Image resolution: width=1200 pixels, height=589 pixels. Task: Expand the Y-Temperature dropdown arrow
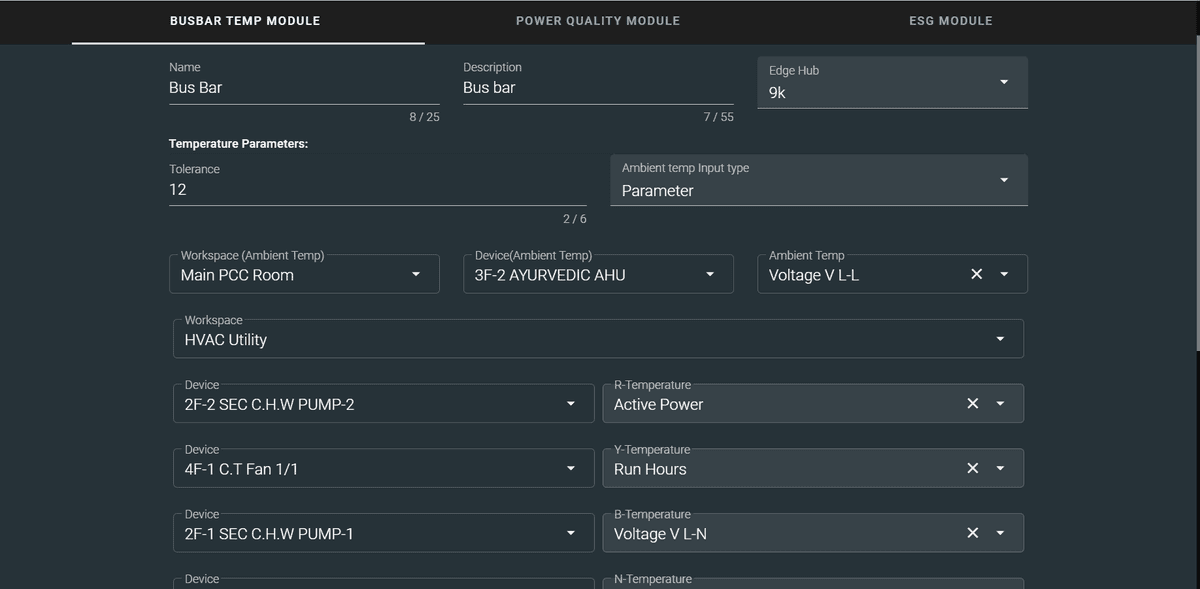1000,469
